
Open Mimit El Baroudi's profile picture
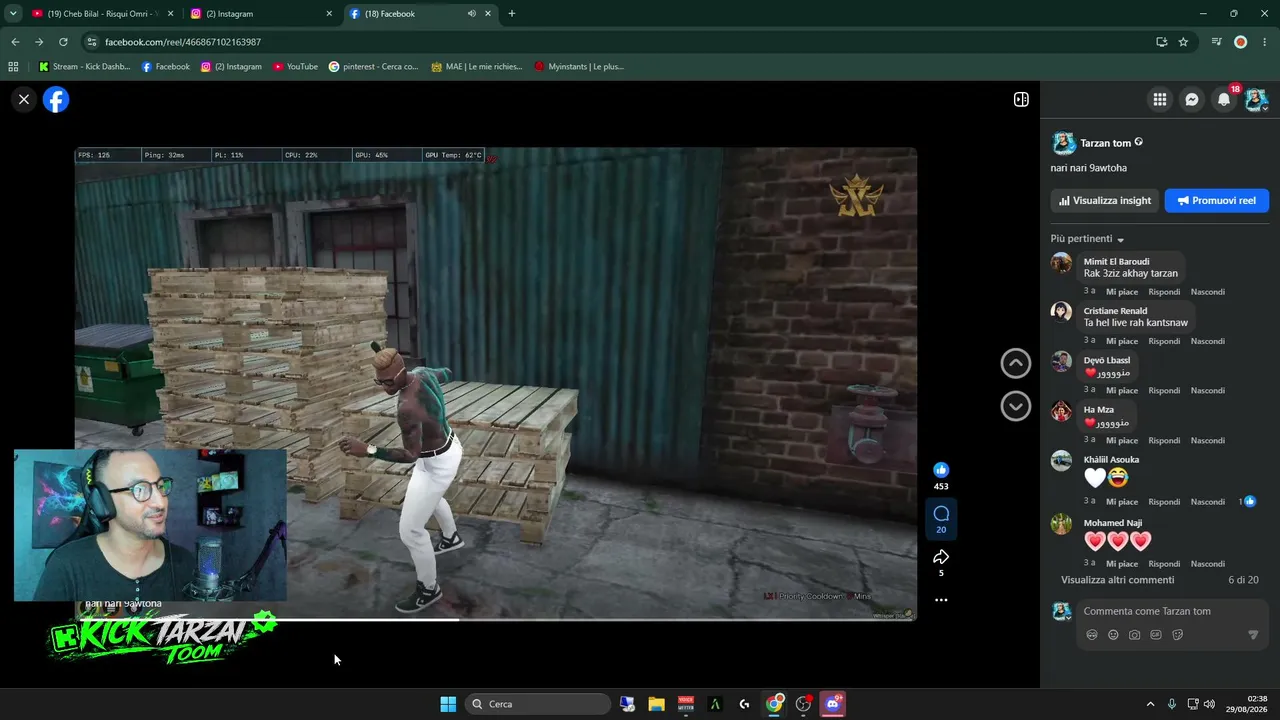tap(1061, 263)
